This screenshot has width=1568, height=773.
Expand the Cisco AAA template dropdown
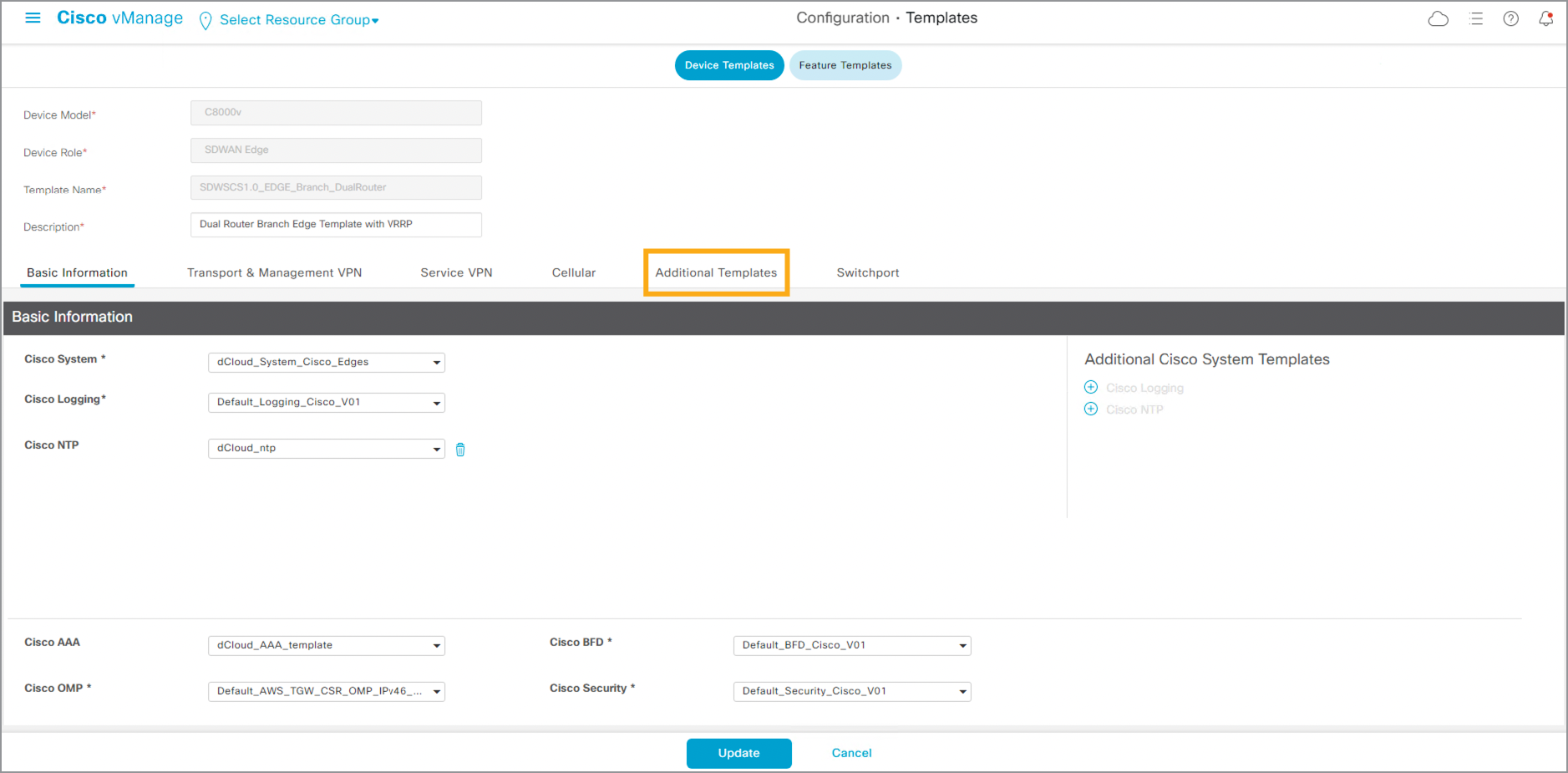pos(326,645)
